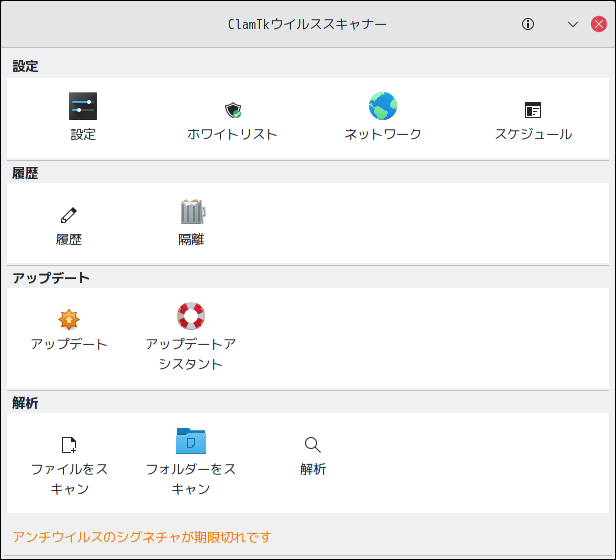Click the アップデート orange star icon

pos(69,319)
